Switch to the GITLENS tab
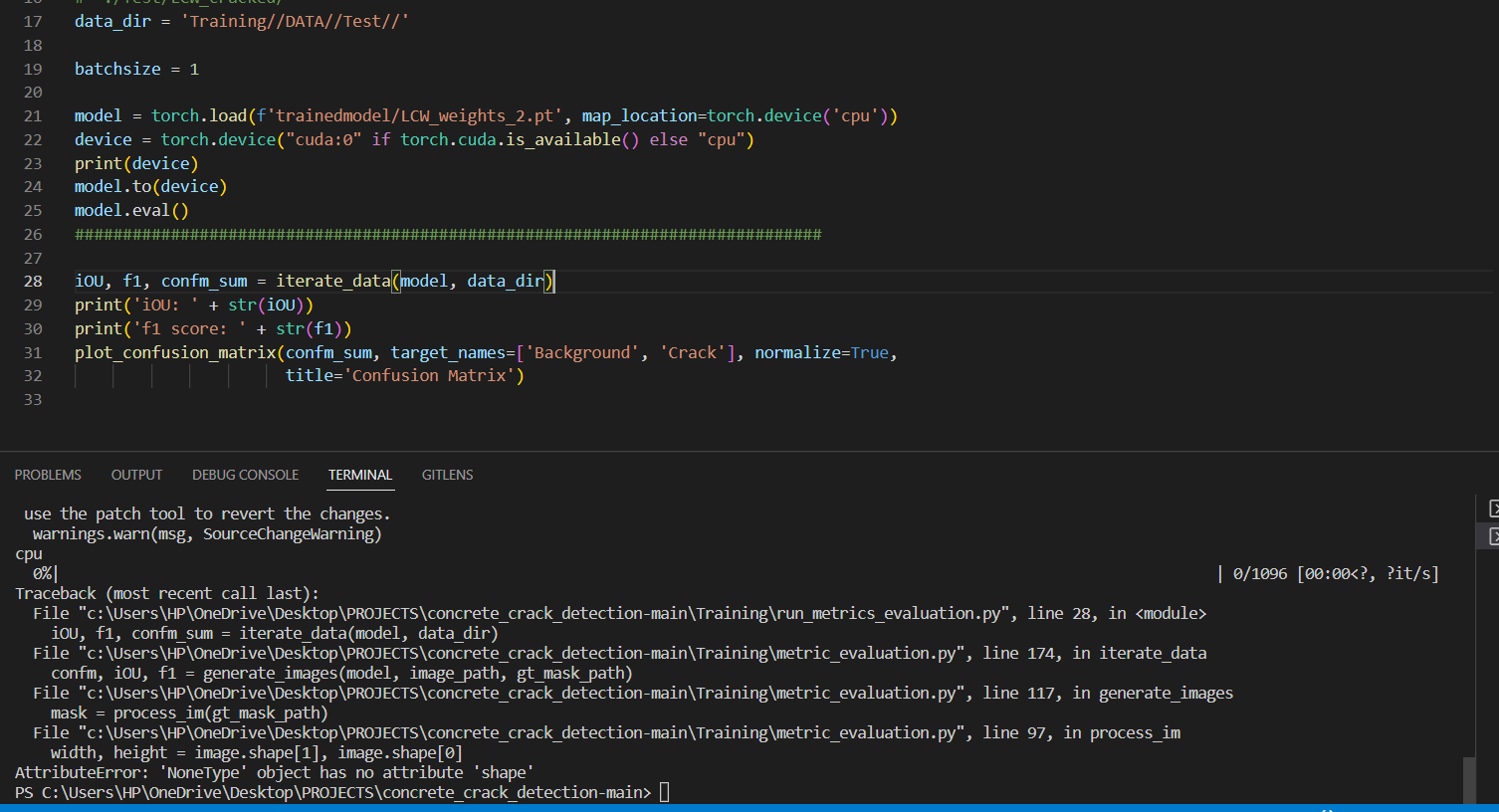 tap(447, 475)
